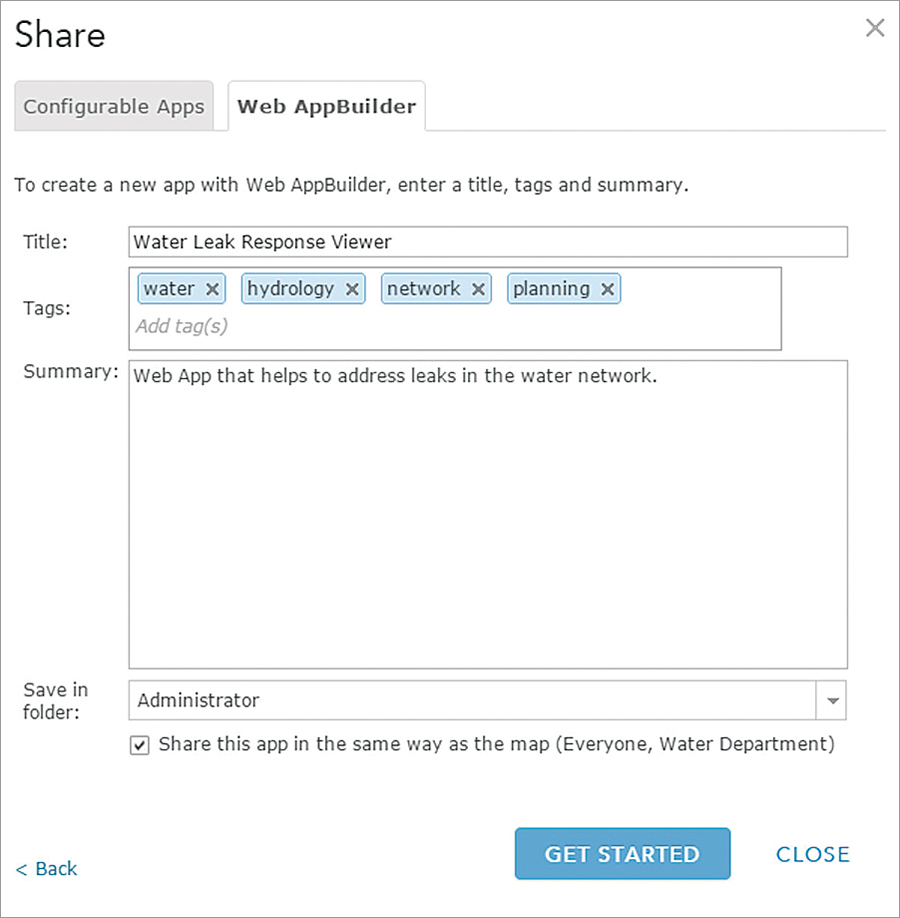The image size is (900, 918).
Task: Click into the Title text field
Action: click(487, 242)
